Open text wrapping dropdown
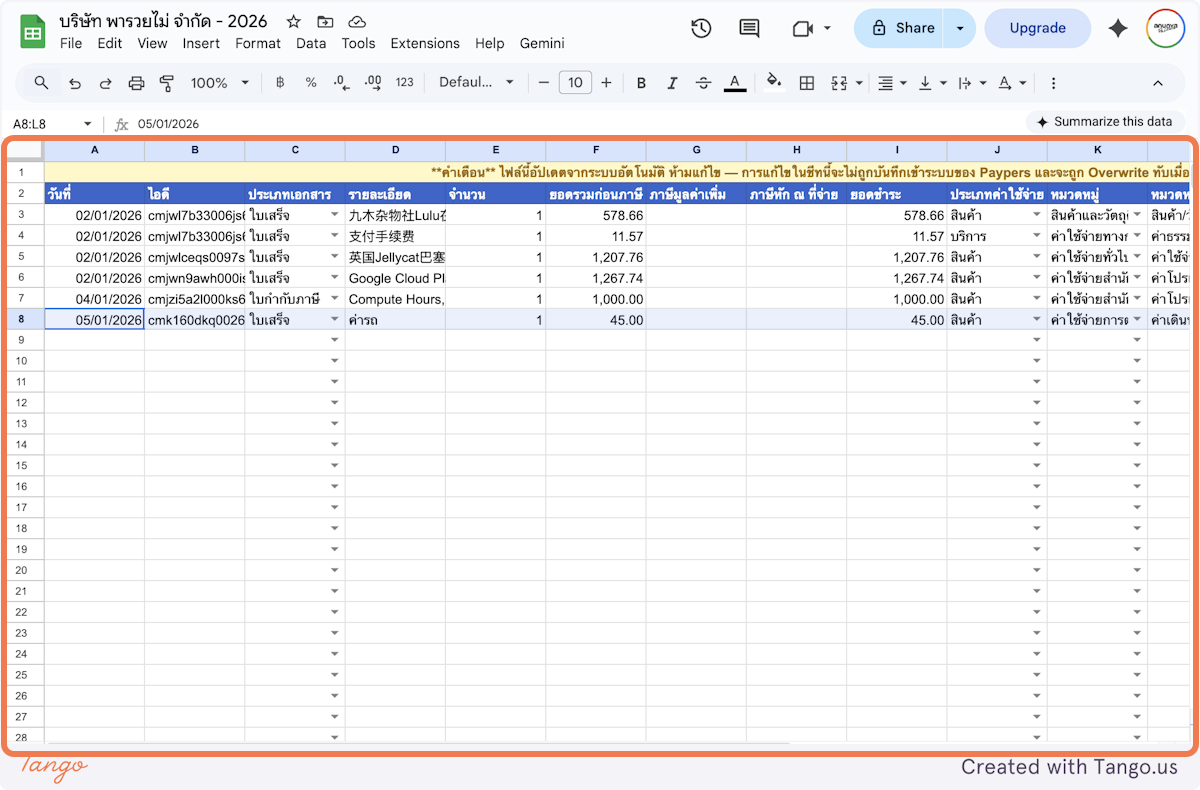The height and width of the screenshot is (790, 1200). point(971,83)
